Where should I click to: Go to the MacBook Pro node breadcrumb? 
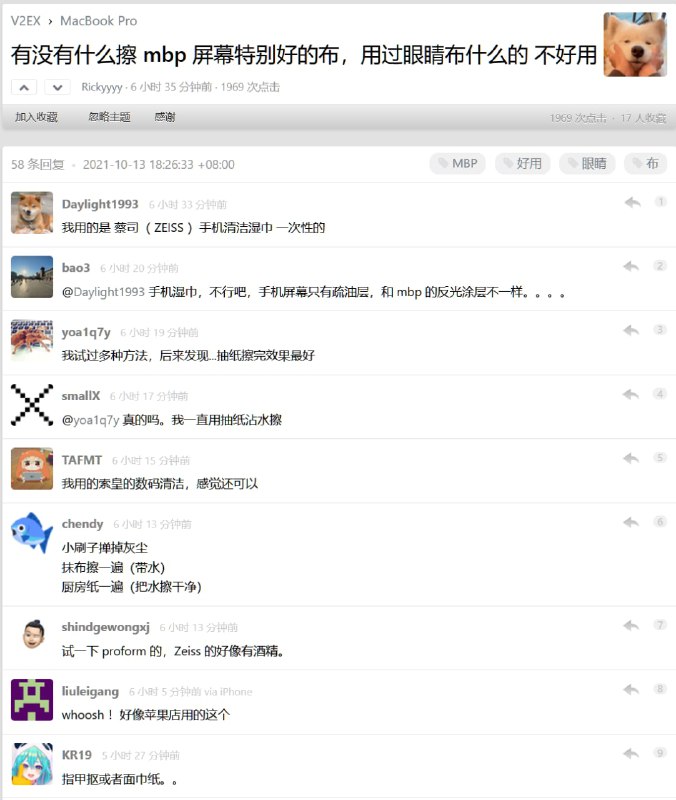tap(98, 21)
